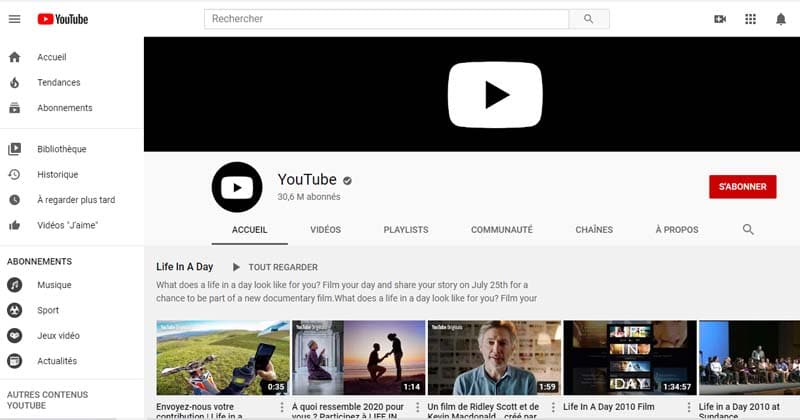Open the Life In A Day section title

tap(185, 266)
